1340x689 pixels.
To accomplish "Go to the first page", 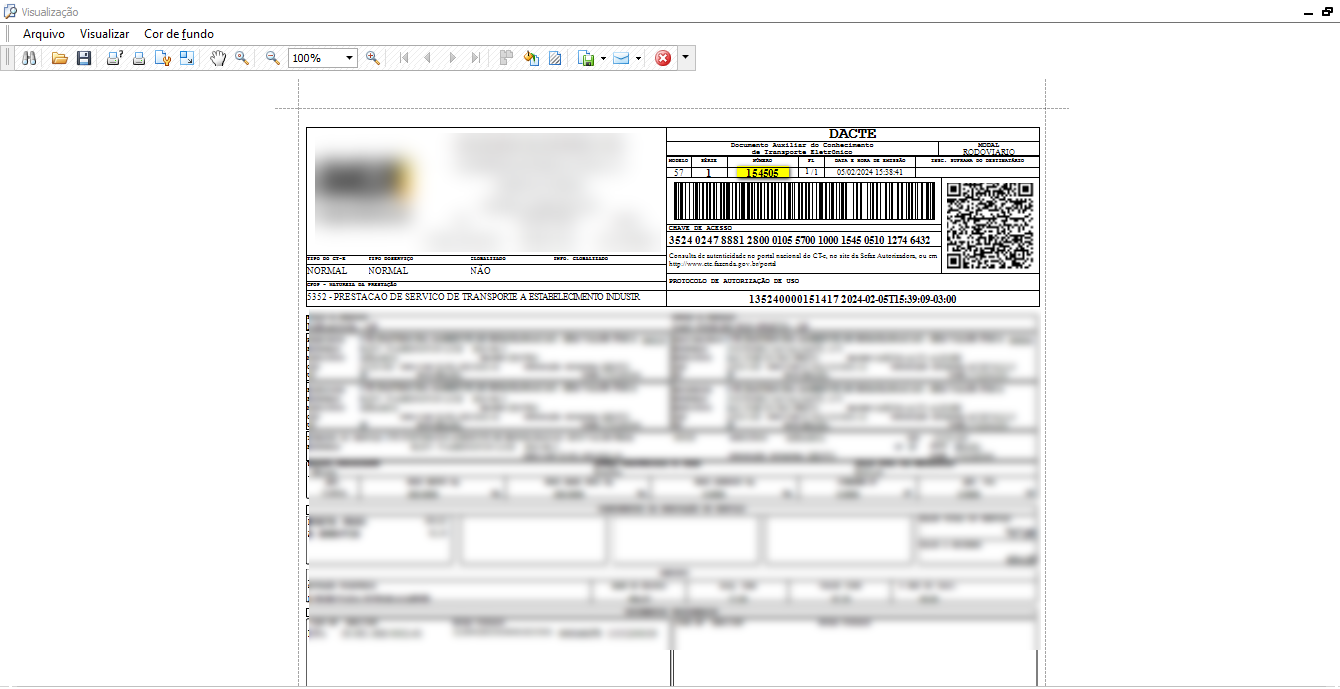I will pyautogui.click(x=404, y=58).
